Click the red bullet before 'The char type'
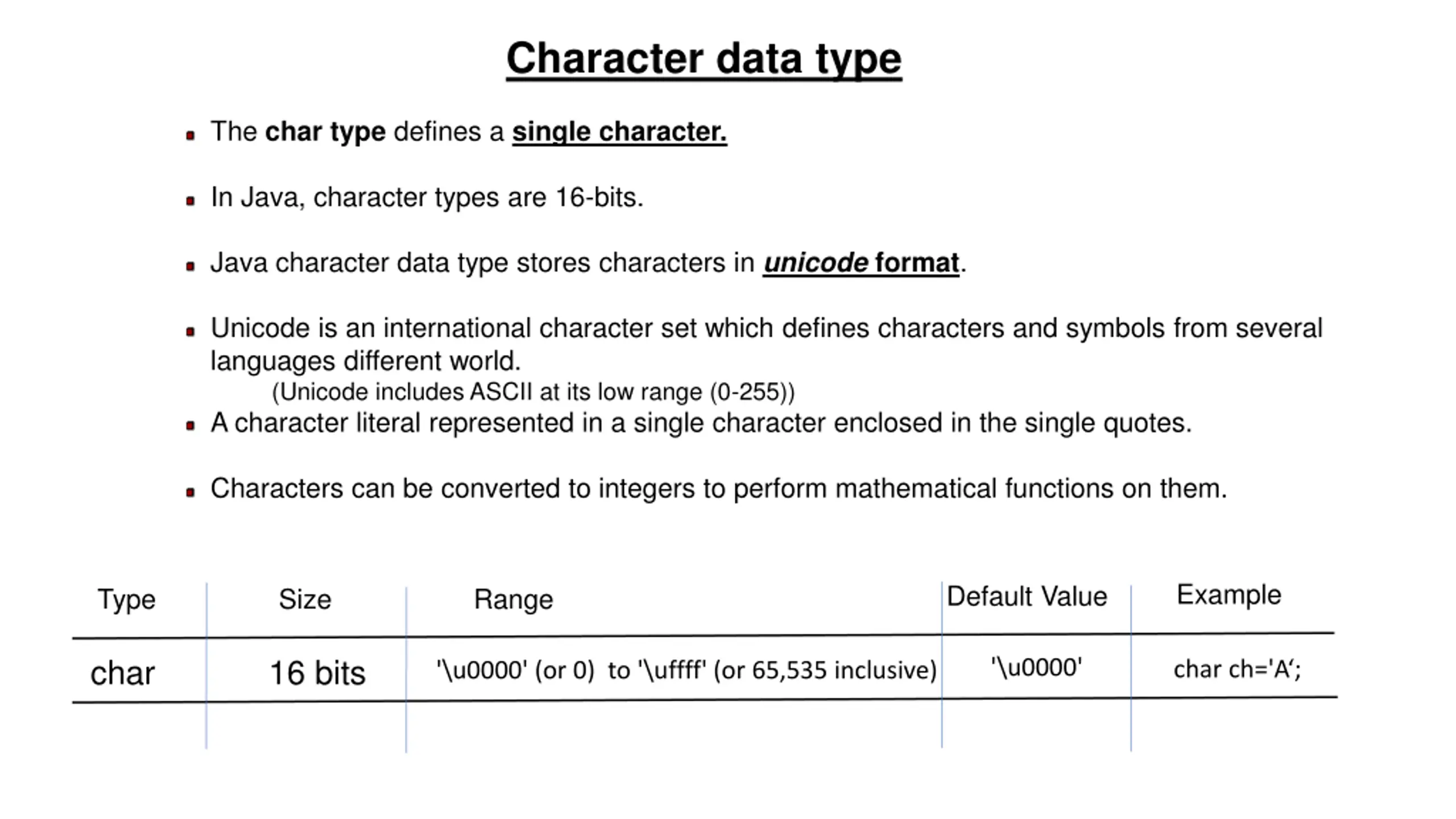This screenshot has width=1456, height=819. [x=191, y=135]
